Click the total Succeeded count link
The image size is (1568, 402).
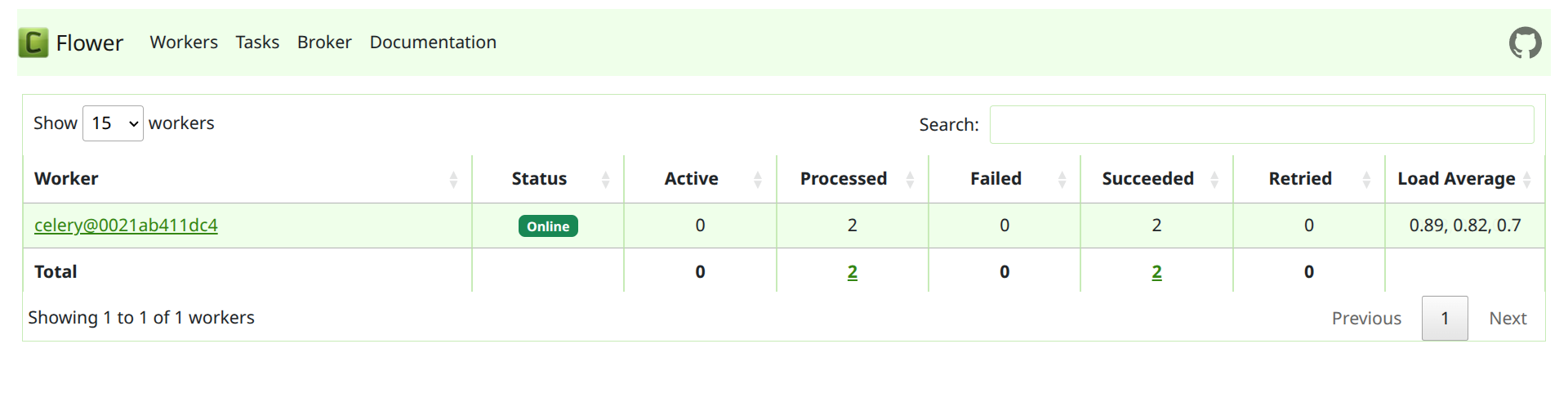click(x=1156, y=272)
